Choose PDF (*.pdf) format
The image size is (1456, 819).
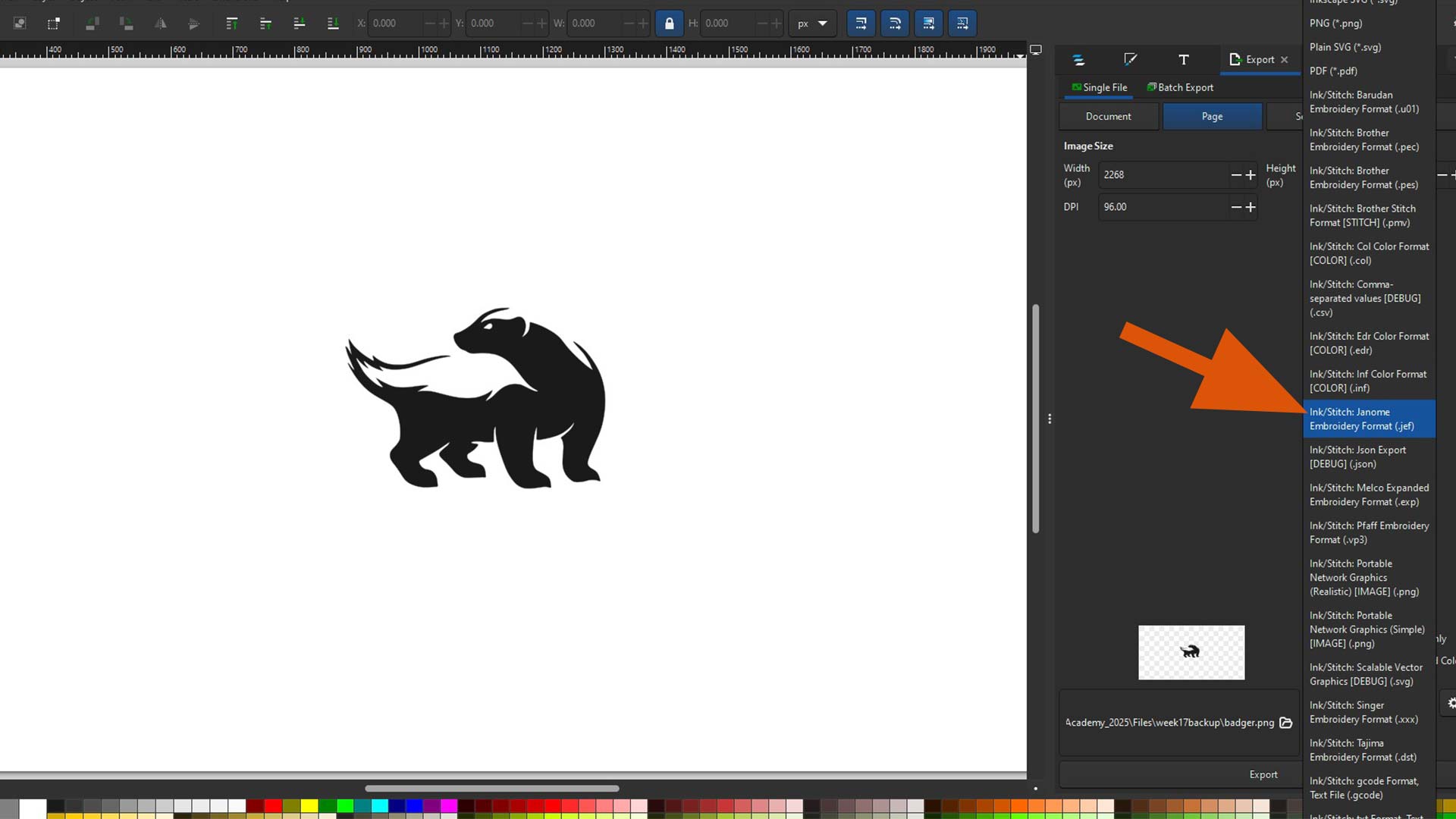1369,71
